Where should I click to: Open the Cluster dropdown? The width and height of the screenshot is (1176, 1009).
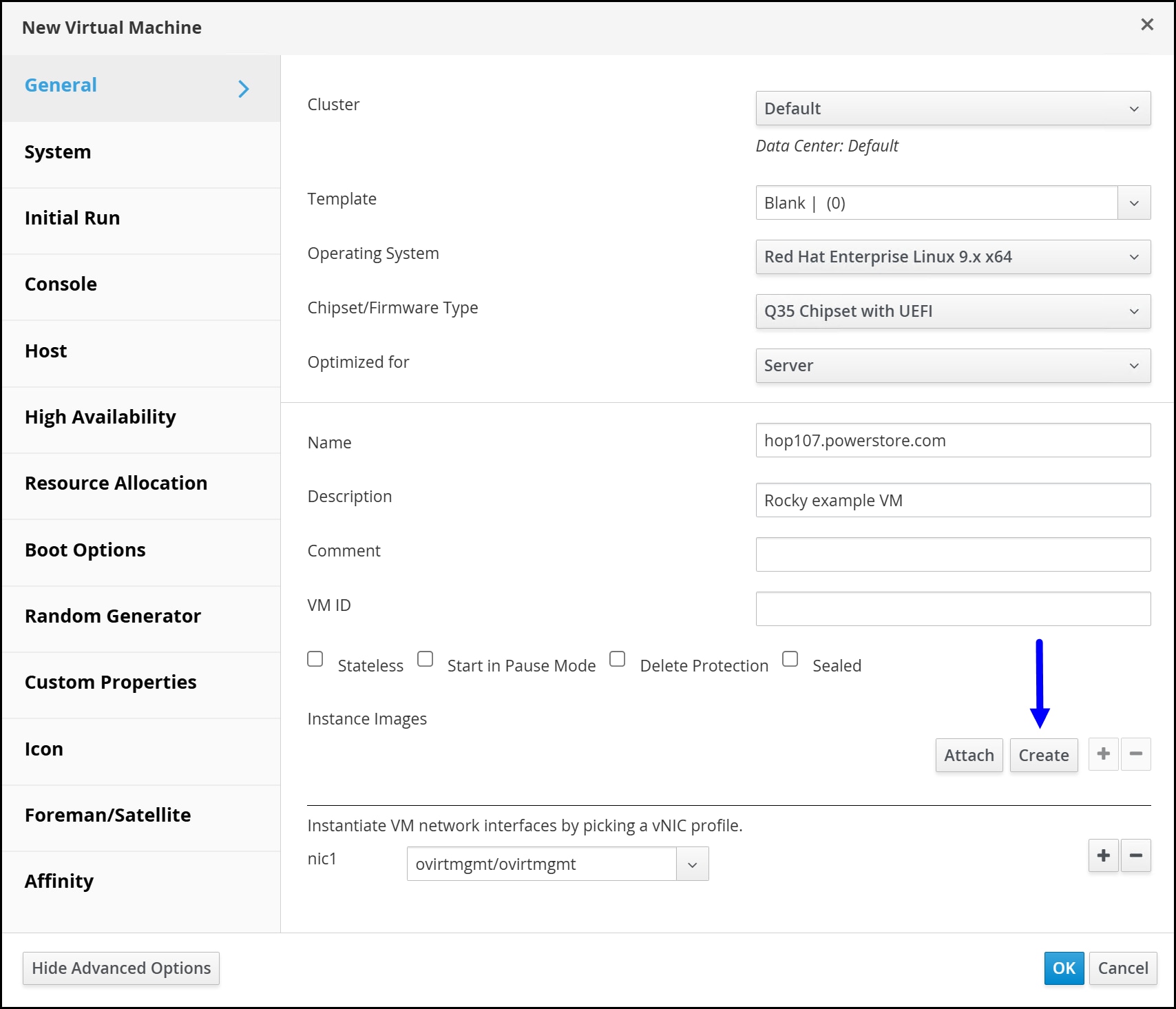(x=953, y=108)
